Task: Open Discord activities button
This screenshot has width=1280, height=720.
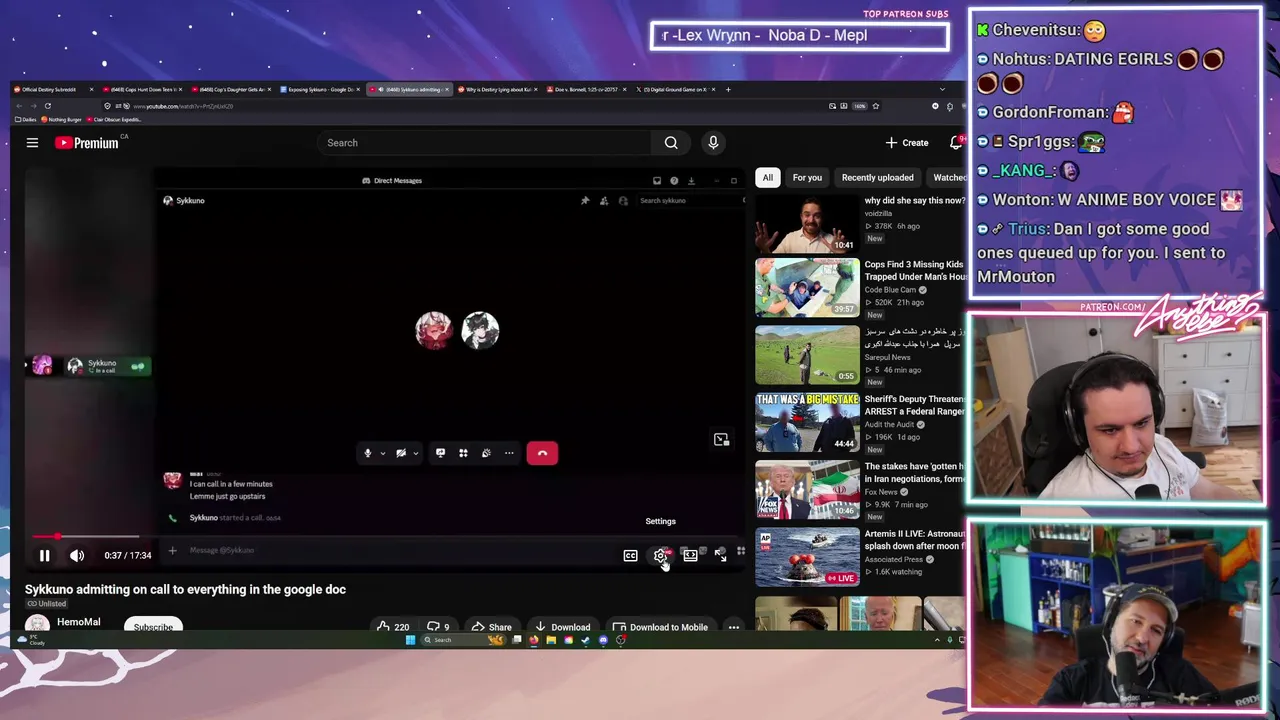Action: [463, 453]
